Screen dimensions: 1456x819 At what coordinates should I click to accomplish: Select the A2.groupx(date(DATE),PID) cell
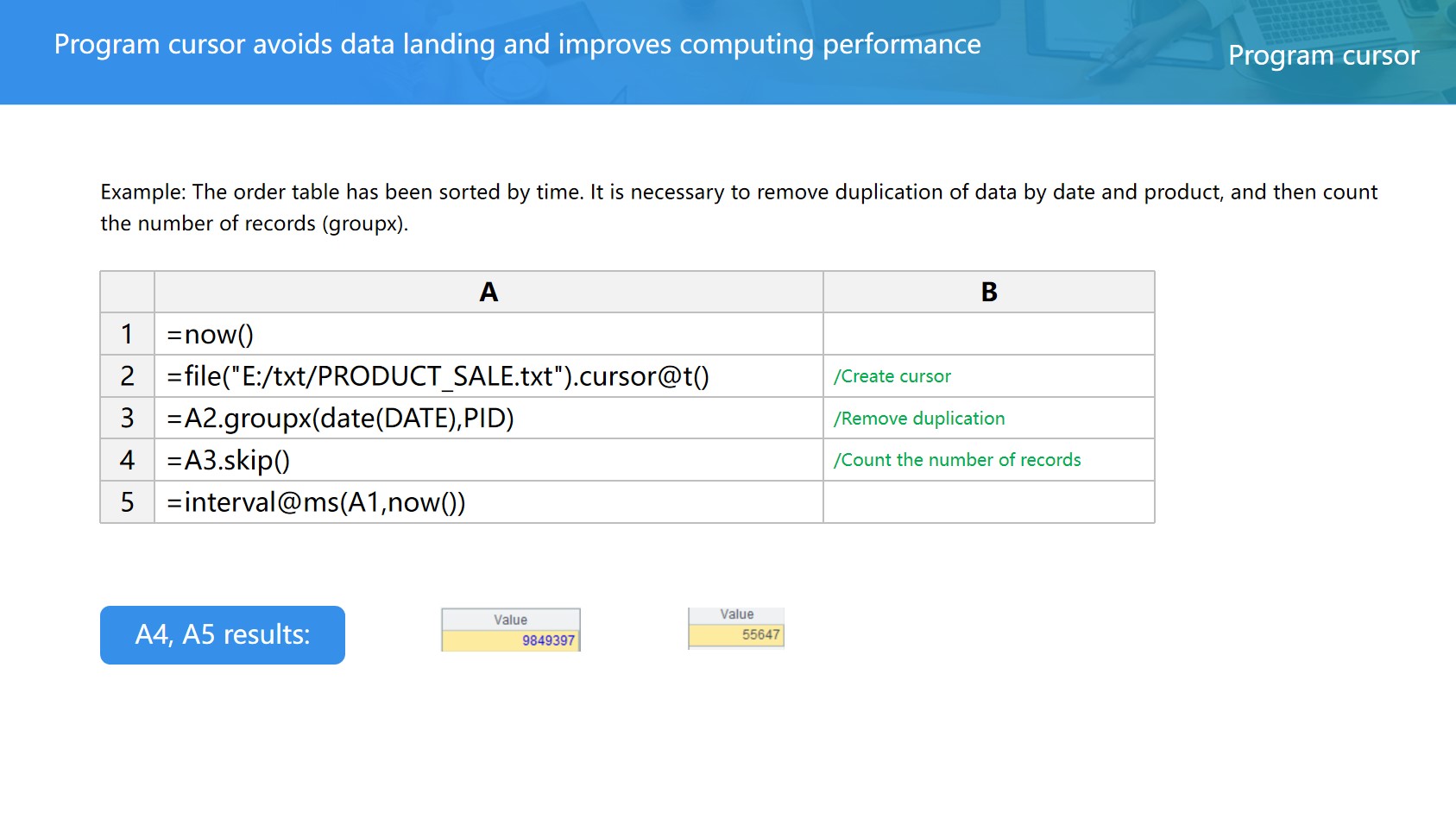(x=488, y=419)
